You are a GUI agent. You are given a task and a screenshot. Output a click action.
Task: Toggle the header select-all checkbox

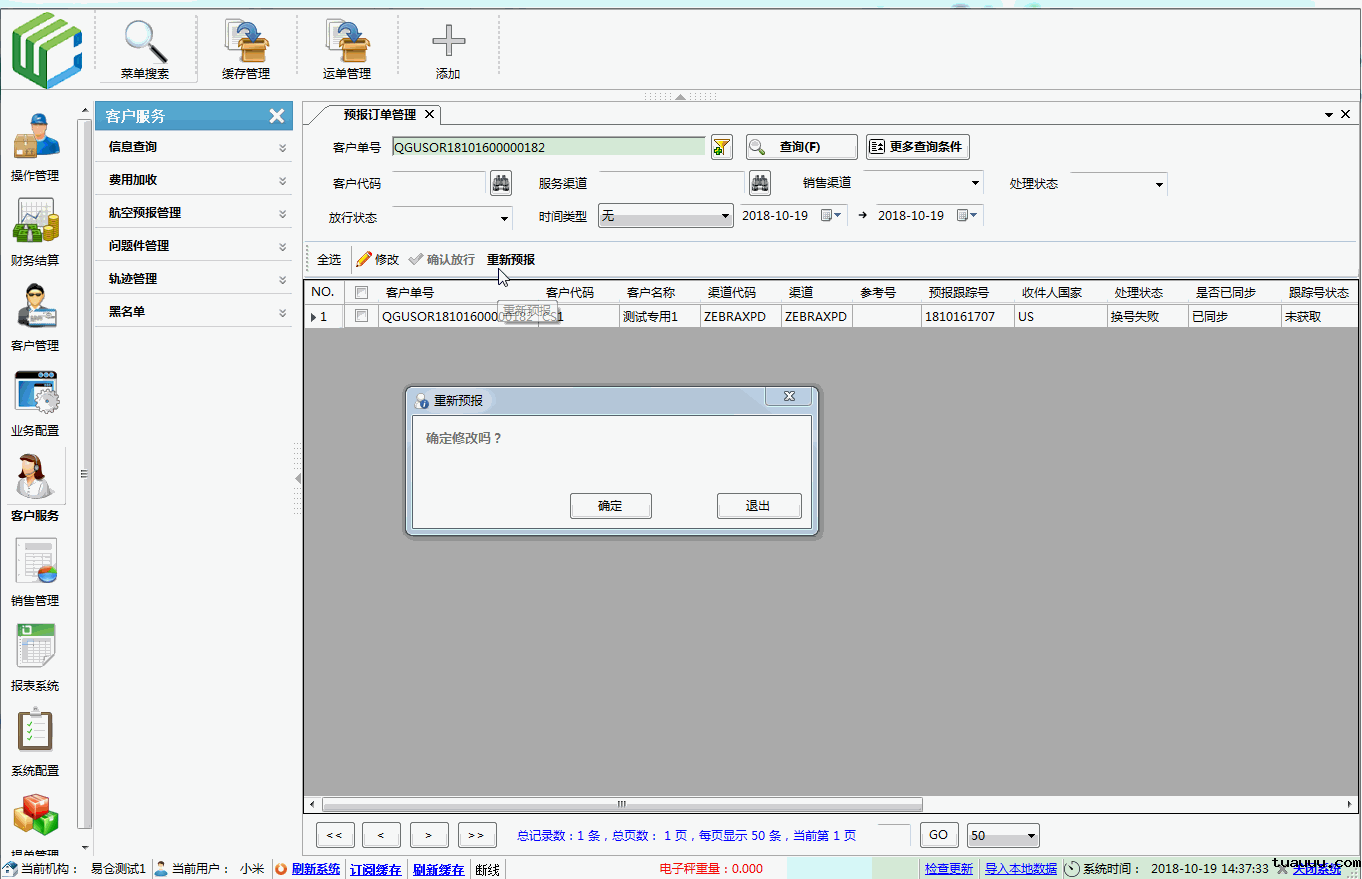point(362,293)
